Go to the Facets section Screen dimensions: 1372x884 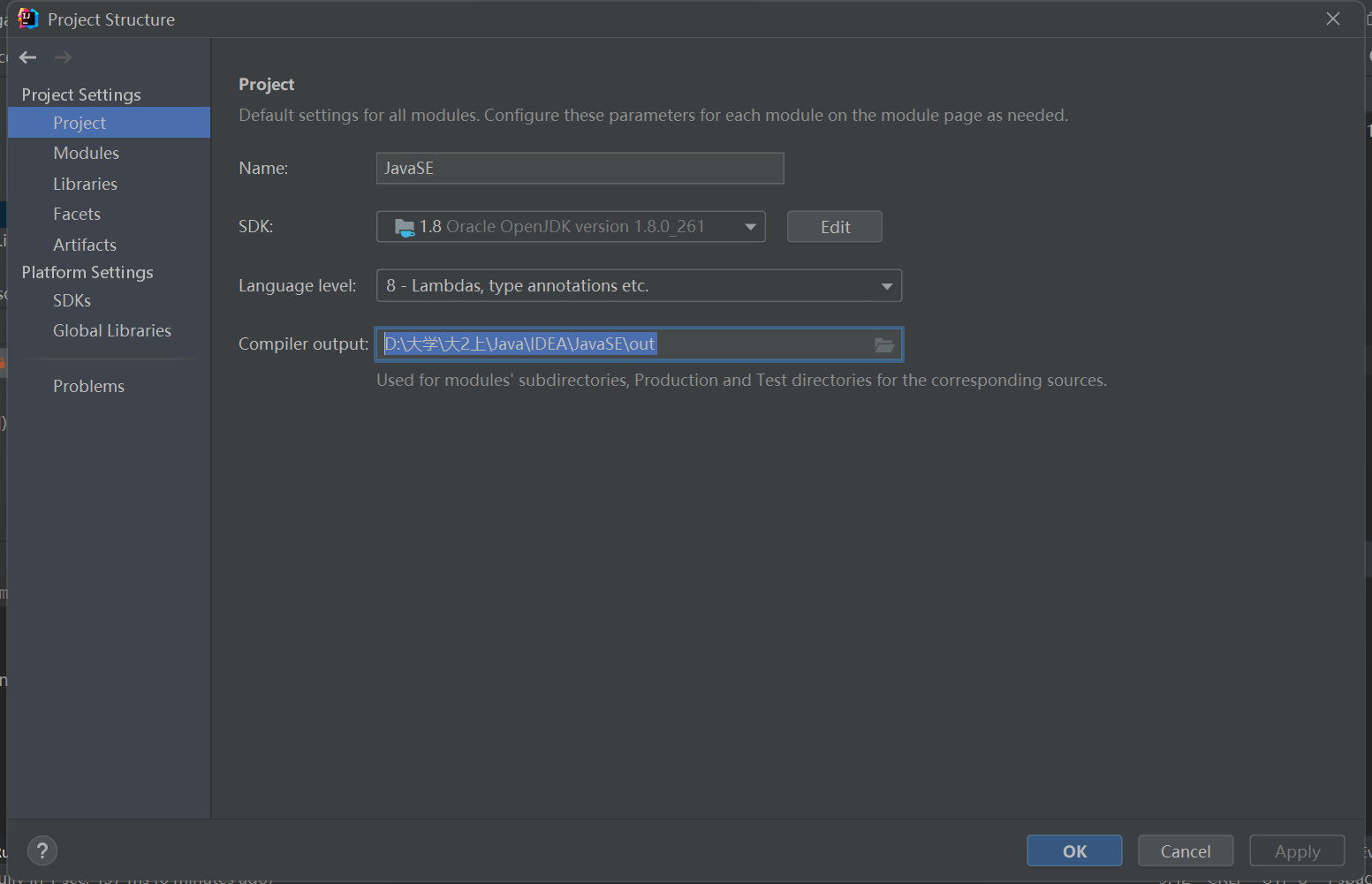pos(77,214)
